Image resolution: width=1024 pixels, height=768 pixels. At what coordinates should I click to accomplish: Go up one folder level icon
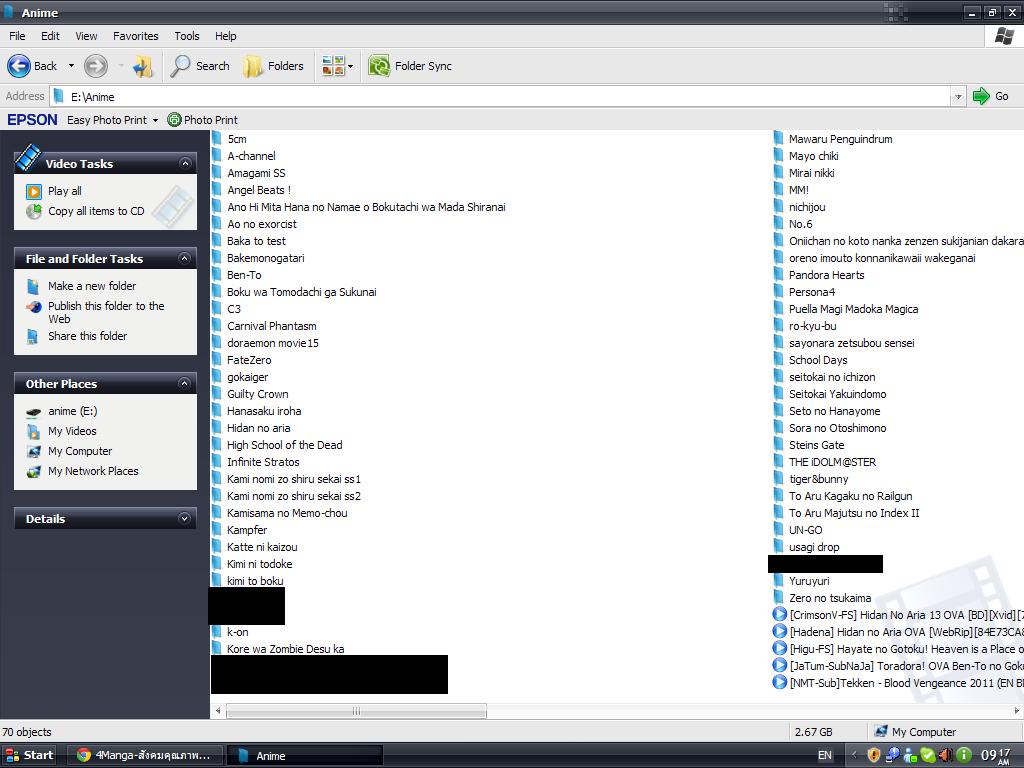[142, 66]
